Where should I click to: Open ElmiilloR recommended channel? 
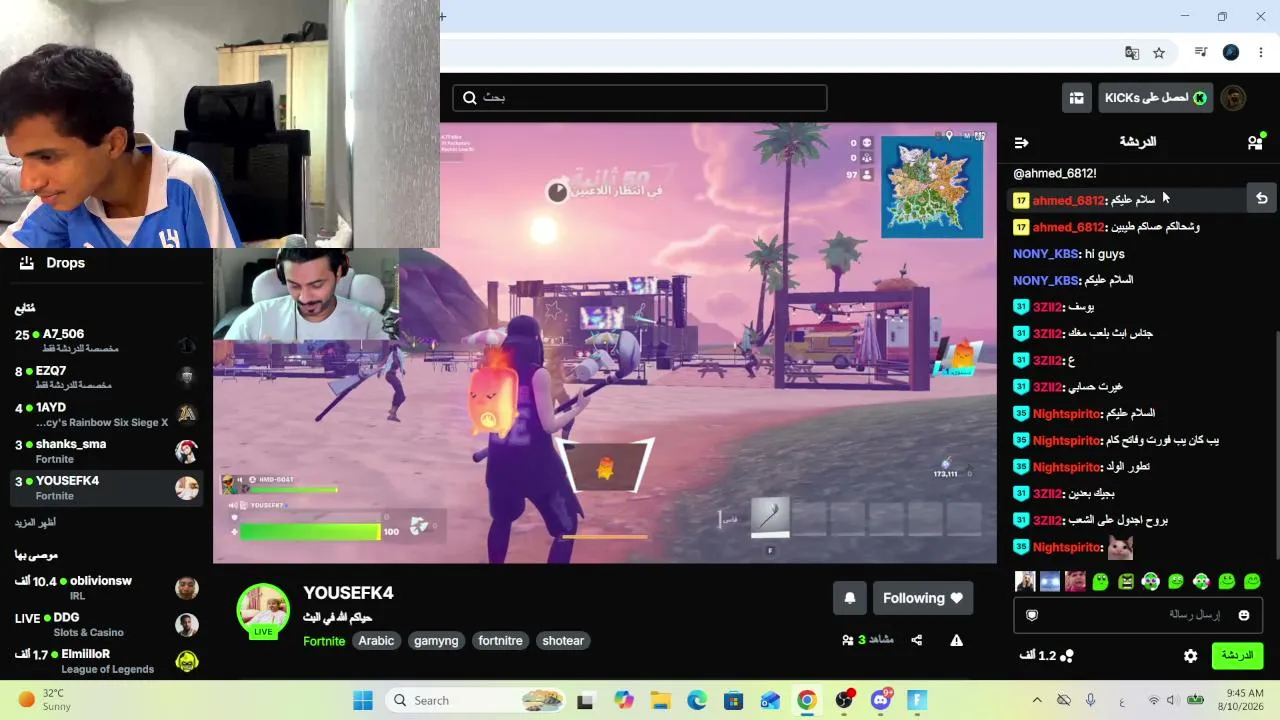(107, 661)
